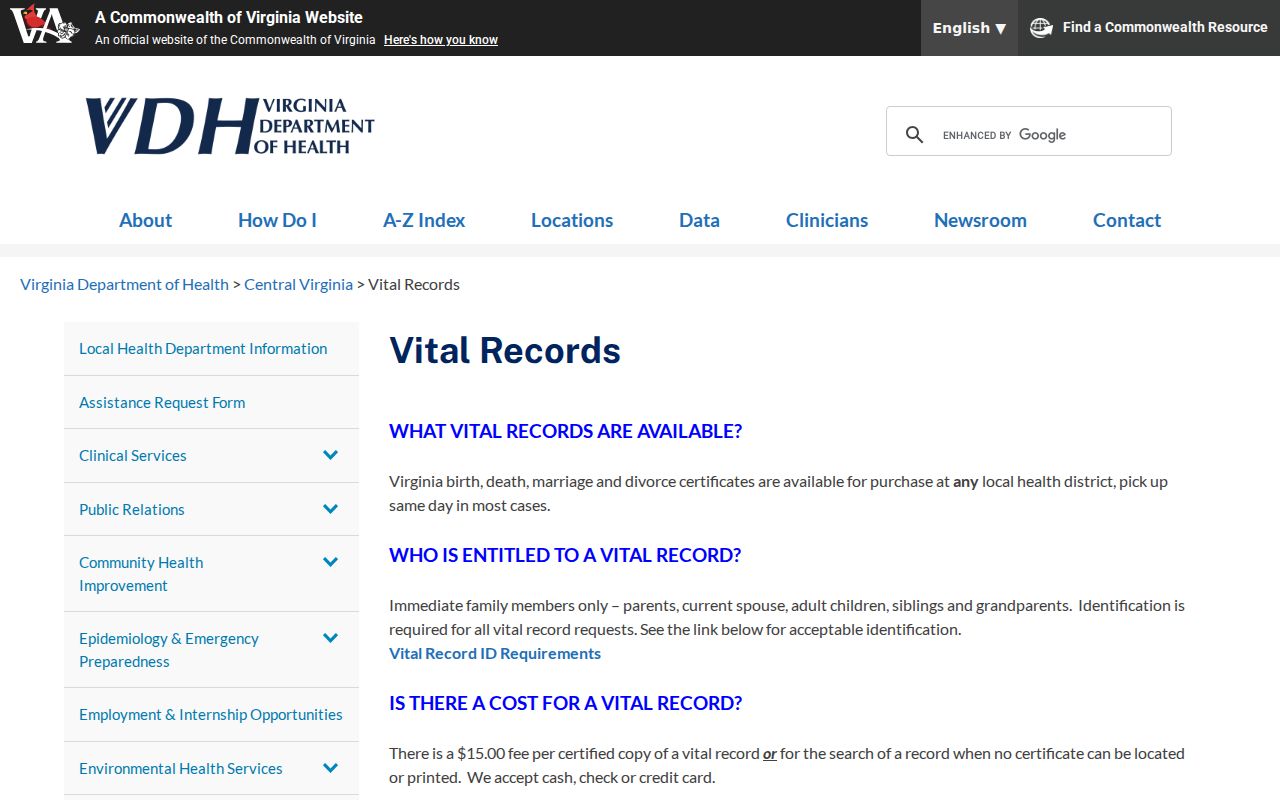The width and height of the screenshot is (1280, 800).
Task: Click heading IS THERE A COST FOR A VITAL RECORD?
Action: click(566, 703)
